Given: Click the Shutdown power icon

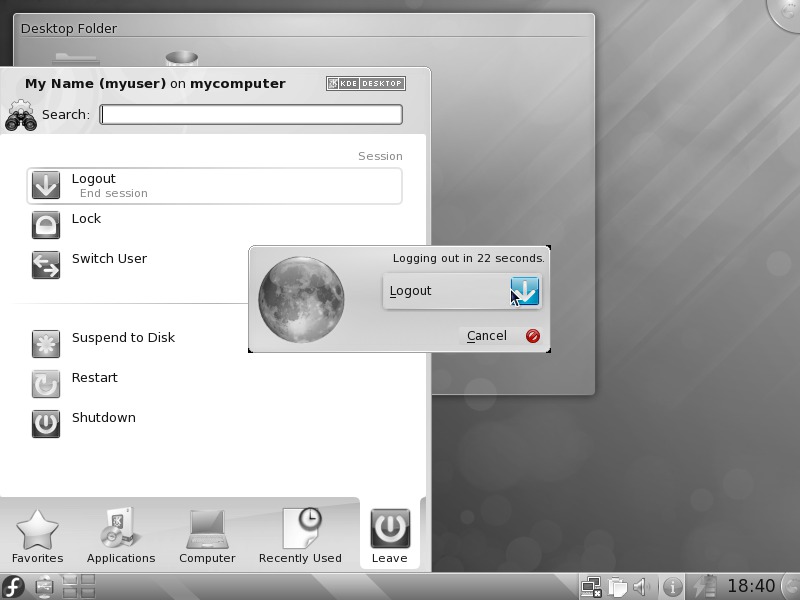Looking at the screenshot, I should (46, 424).
